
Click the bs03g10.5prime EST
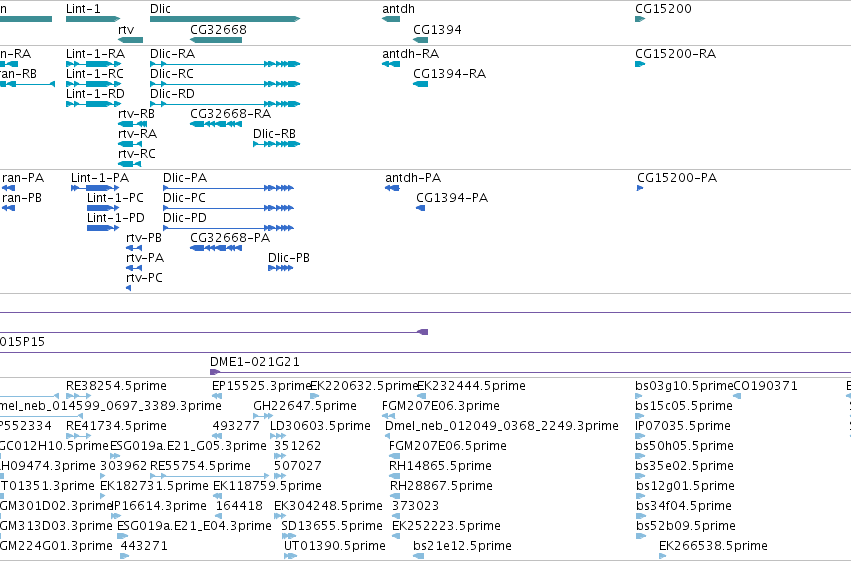(639, 396)
